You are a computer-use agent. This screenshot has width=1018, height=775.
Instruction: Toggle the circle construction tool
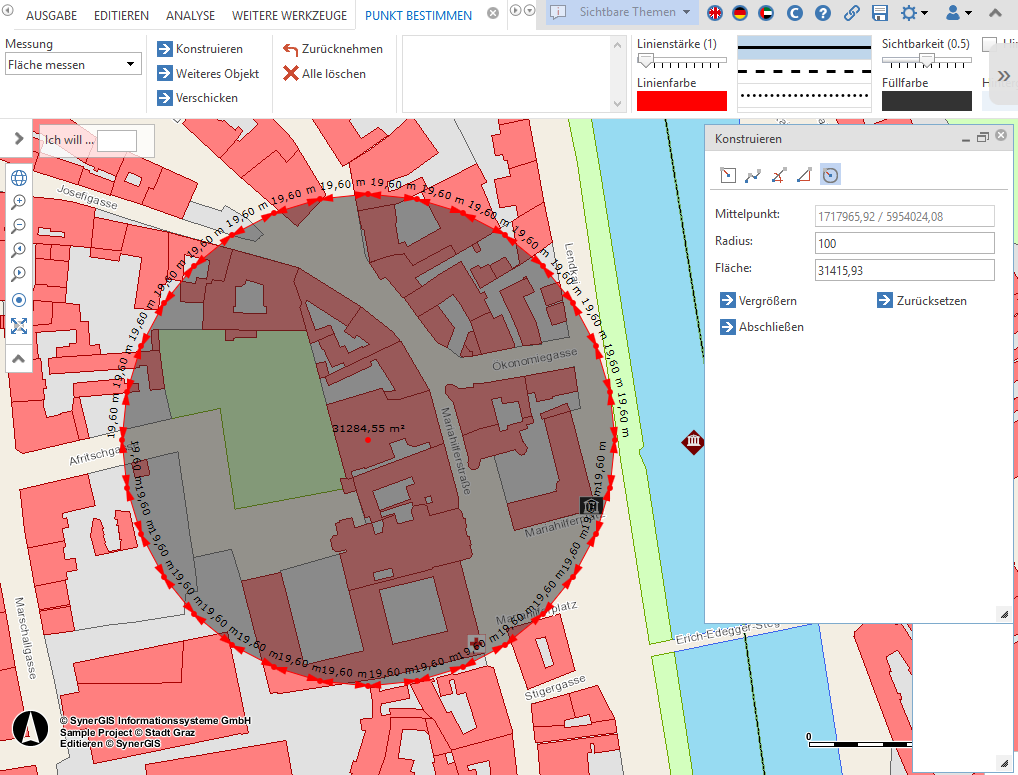click(x=831, y=175)
